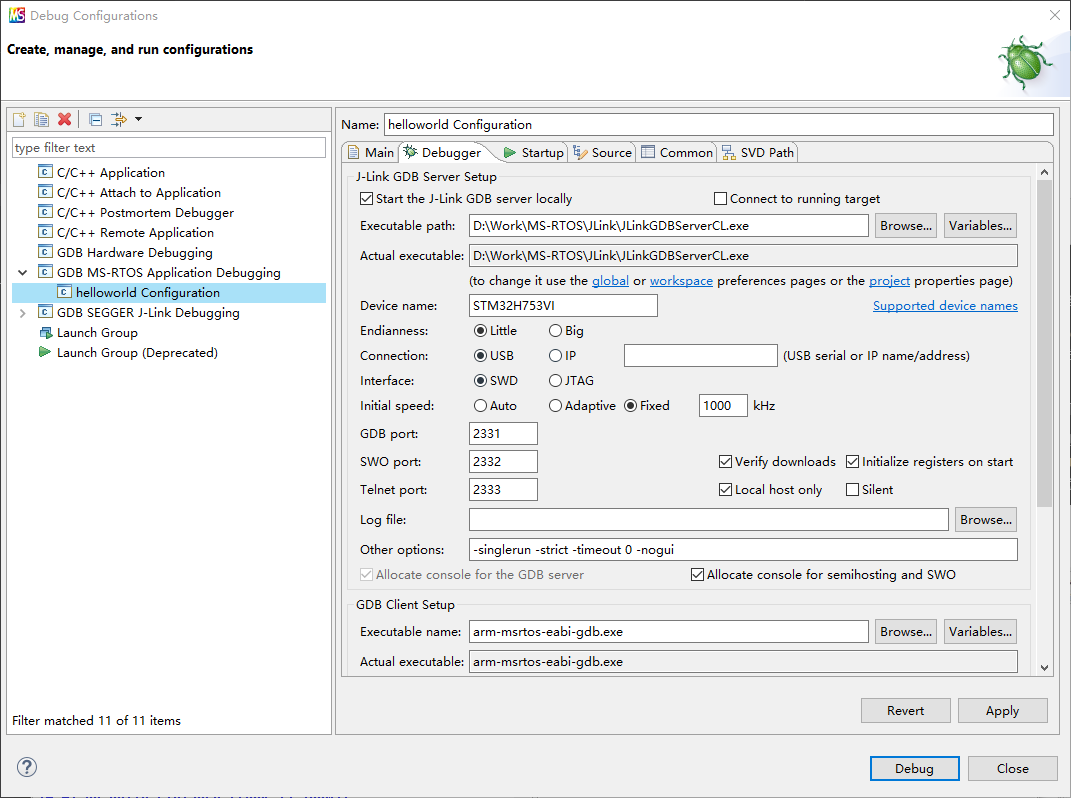Enable Connect to running target checkbox

point(720,198)
